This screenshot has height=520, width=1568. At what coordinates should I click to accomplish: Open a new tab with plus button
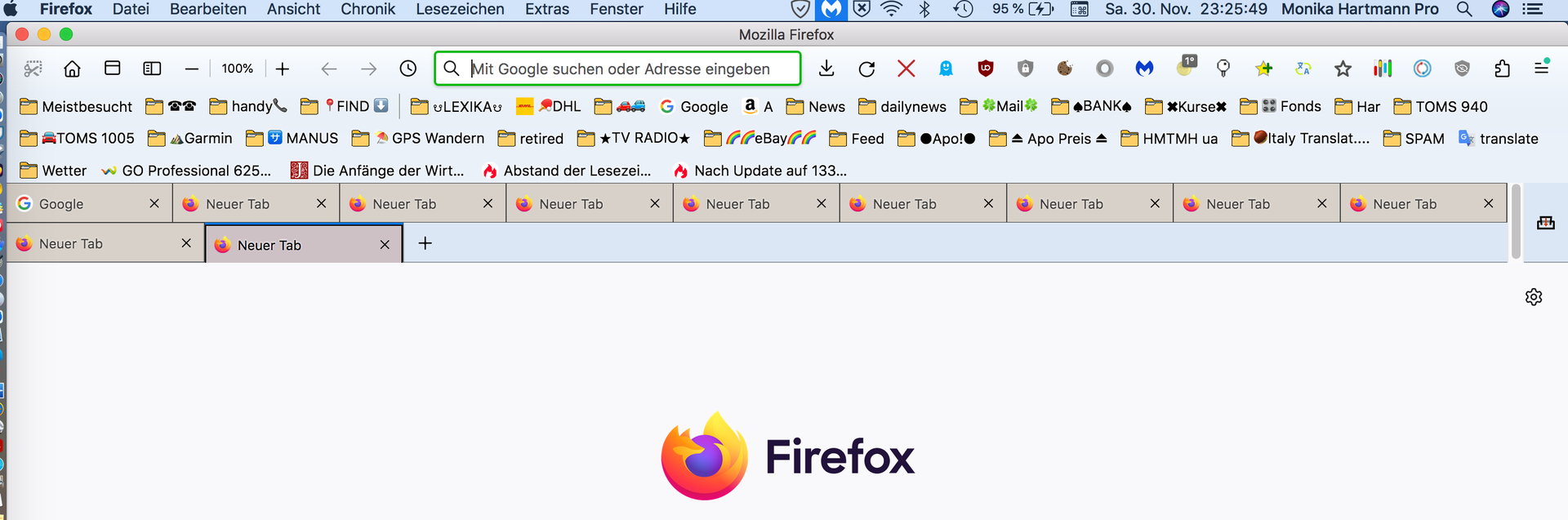click(425, 243)
